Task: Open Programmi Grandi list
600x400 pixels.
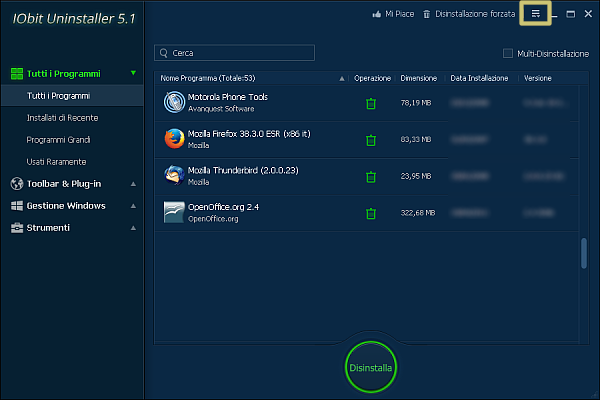Action: (58, 140)
